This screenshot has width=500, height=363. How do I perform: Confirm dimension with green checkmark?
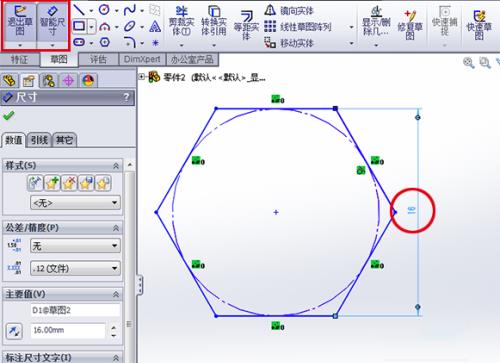pos(9,116)
